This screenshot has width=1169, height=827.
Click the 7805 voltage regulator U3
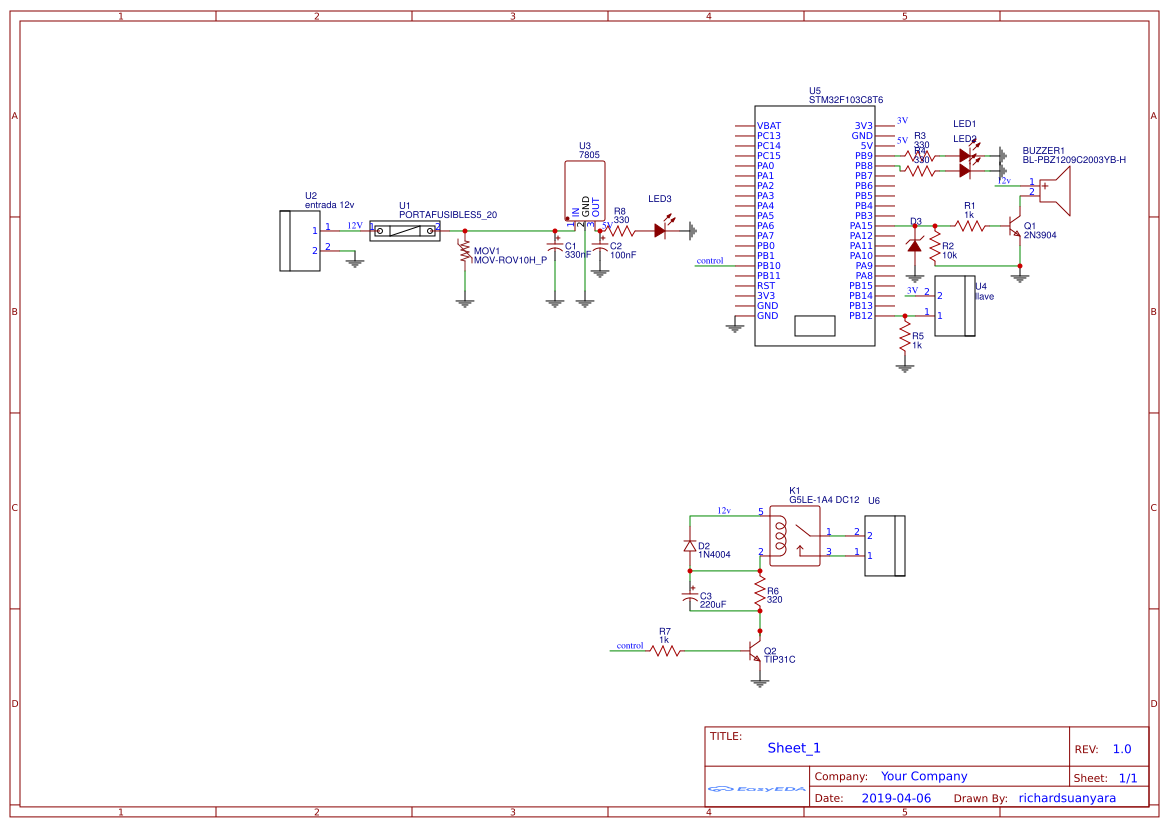pos(584,190)
